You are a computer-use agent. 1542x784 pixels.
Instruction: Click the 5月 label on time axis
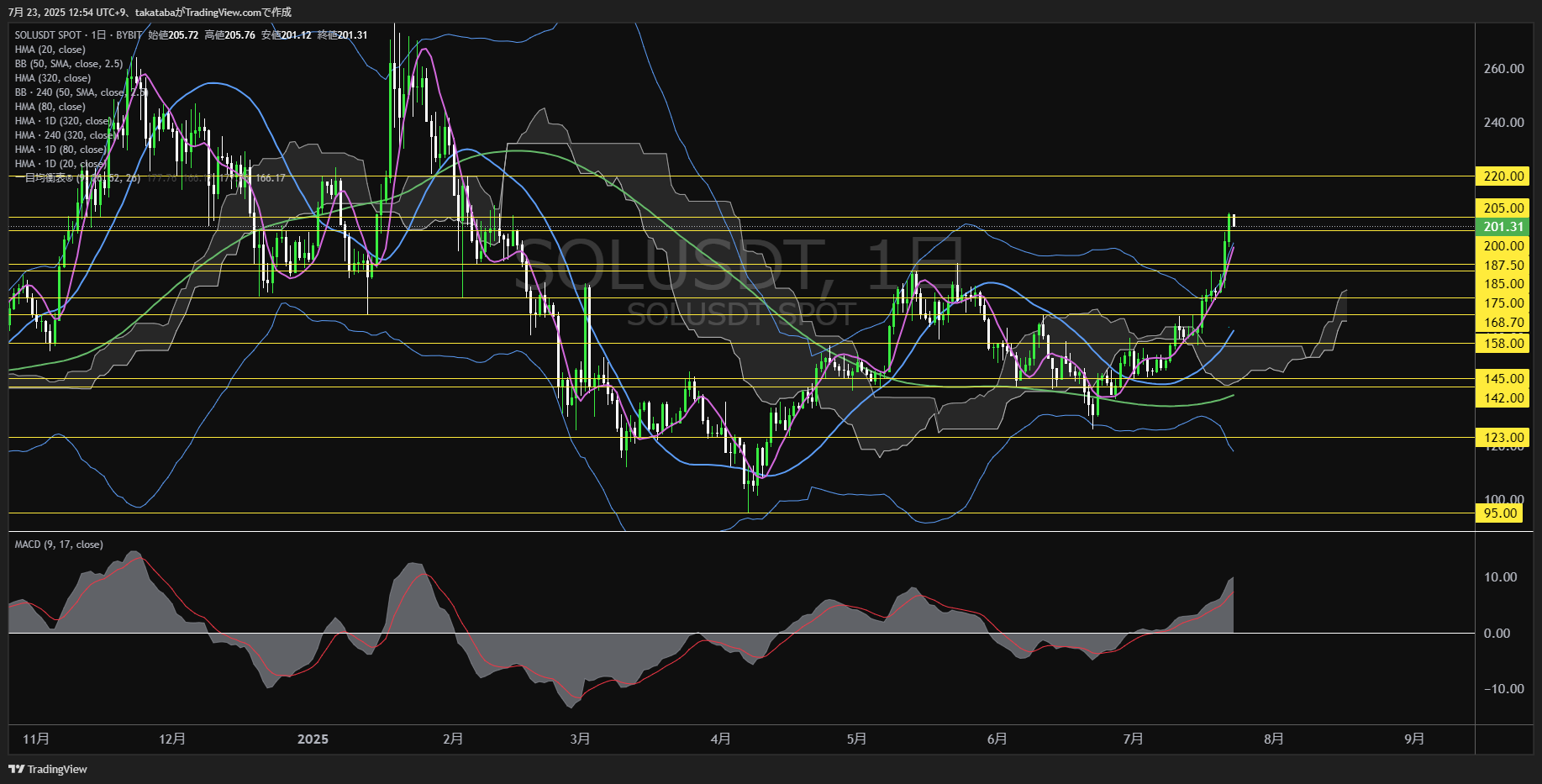[x=856, y=739]
